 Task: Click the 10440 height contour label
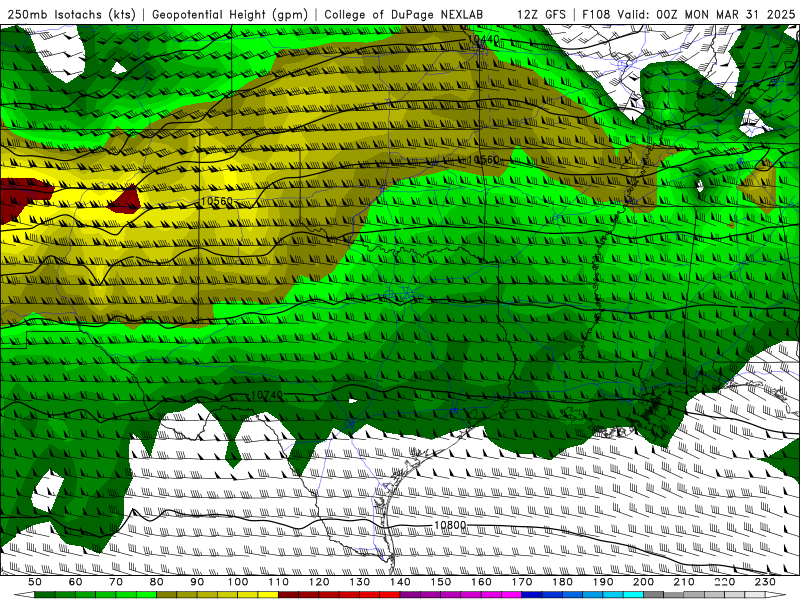[483, 39]
